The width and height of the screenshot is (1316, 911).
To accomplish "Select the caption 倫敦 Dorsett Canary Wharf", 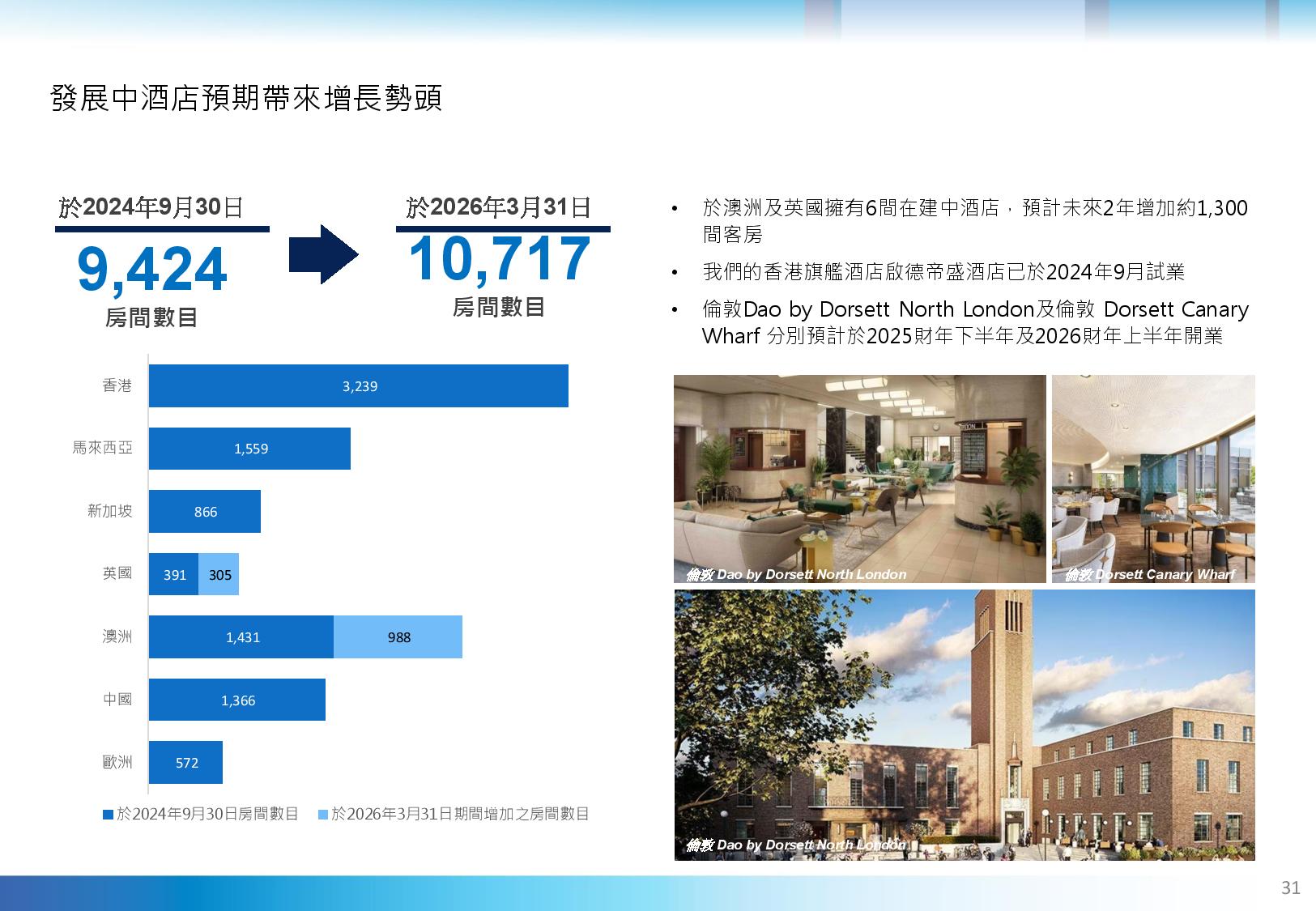I will (1150, 574).
